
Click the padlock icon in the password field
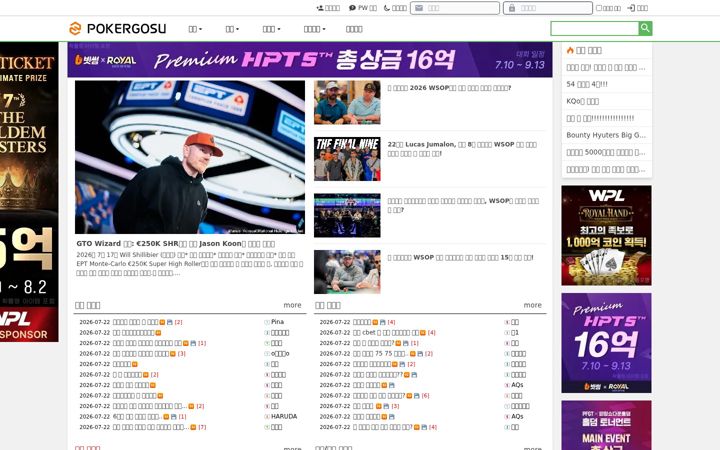[x=512, y=8]
